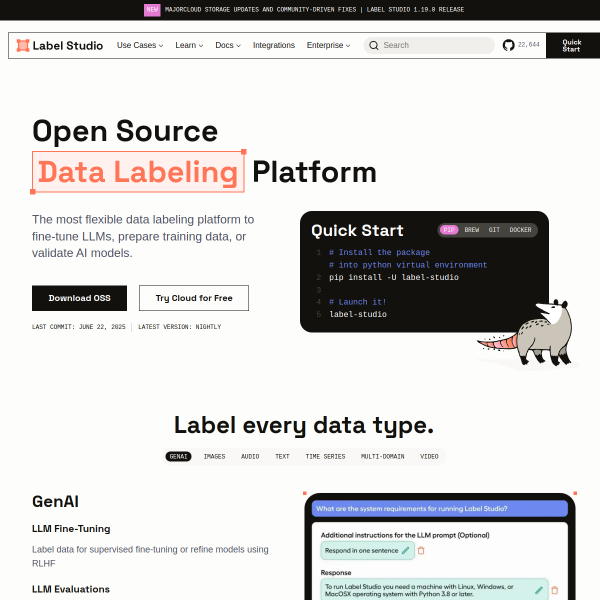Expand the Use Cases menu
Viewport: 600px width, 600px height.
click(140, 45)
